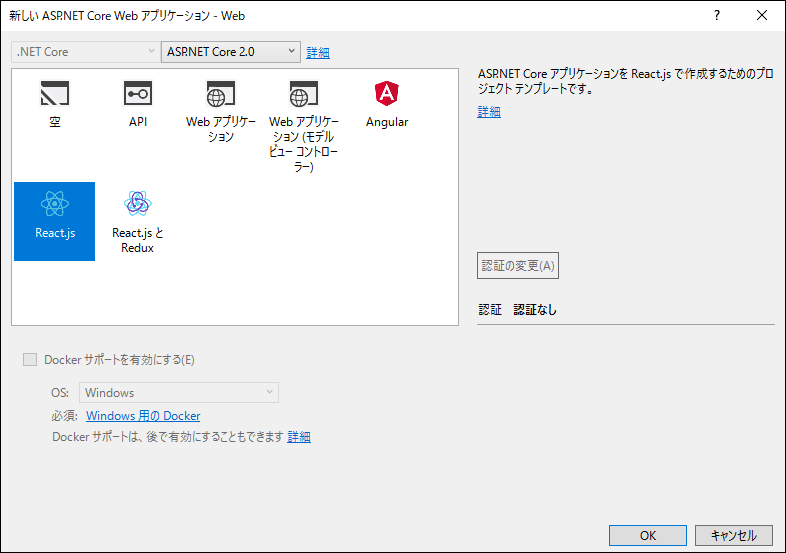The height and width of the screenshot is (553, 786).
Task: Click the 必須: label
Action: click(64, 416)
